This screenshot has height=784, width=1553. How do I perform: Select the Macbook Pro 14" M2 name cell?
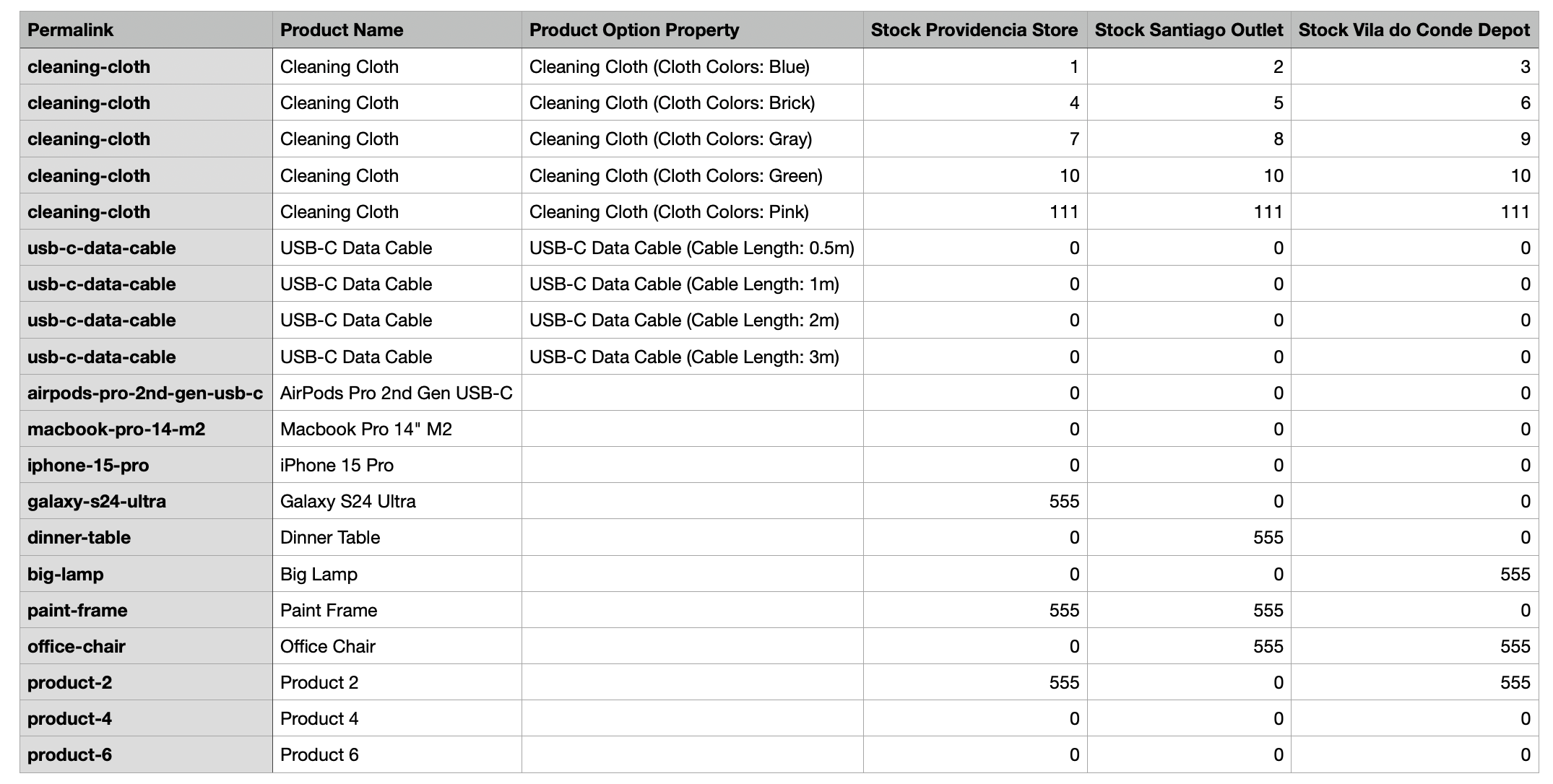pyautogui.click(x=397, y=429)
